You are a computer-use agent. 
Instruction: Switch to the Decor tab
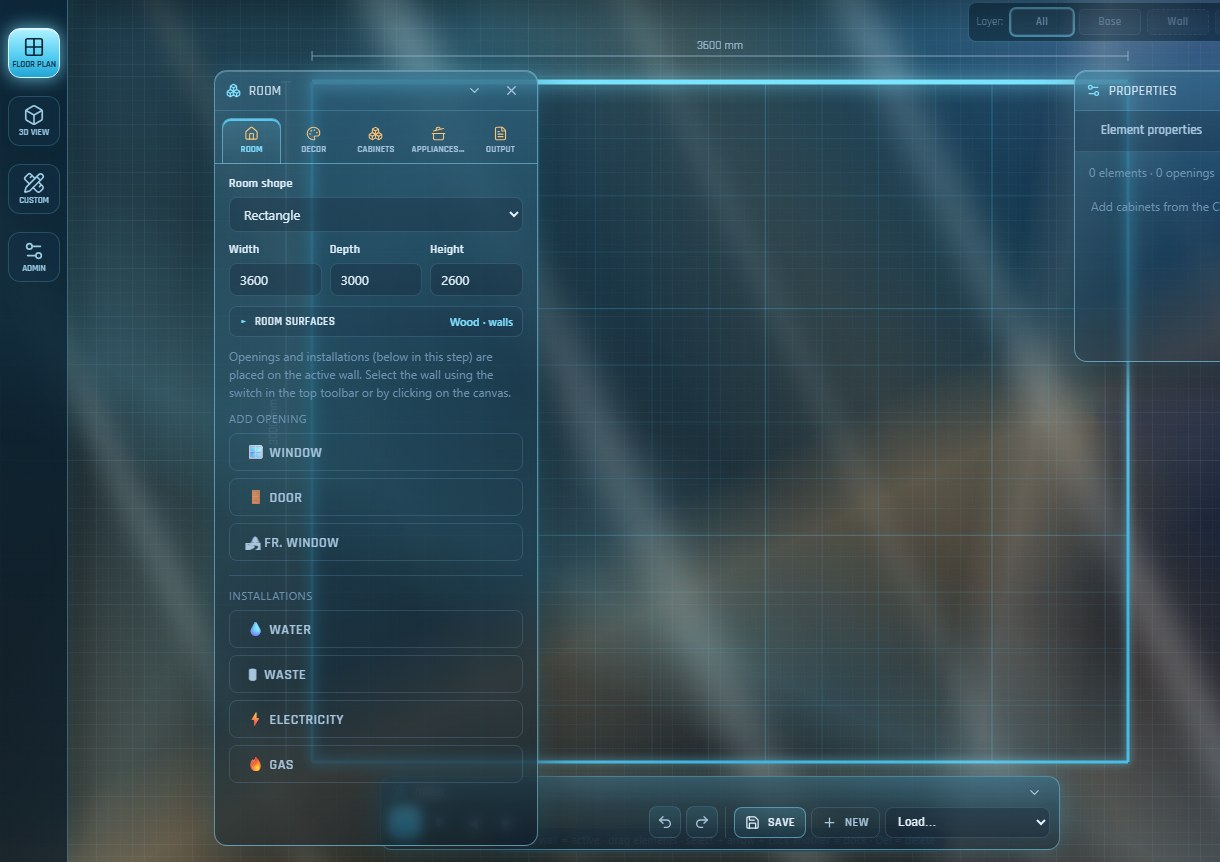(313, 140)
